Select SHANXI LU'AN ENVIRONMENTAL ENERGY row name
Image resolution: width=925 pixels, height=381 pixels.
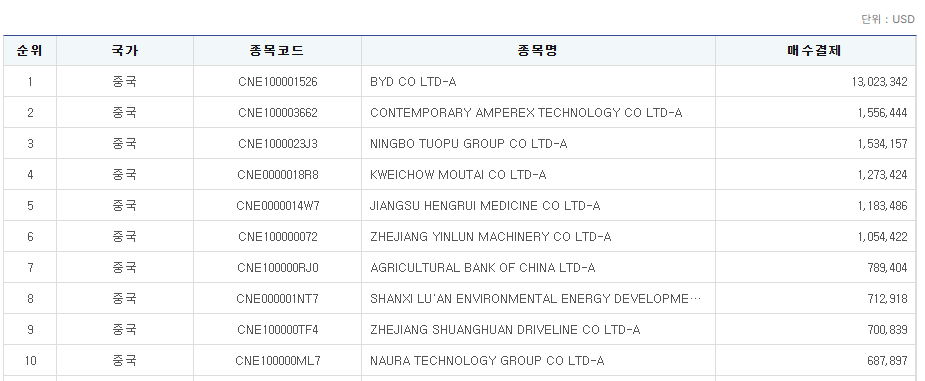536,299
